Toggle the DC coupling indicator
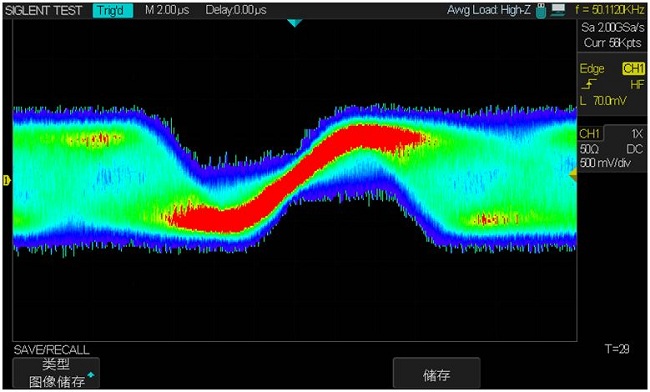650x392 pixels. 635,149
